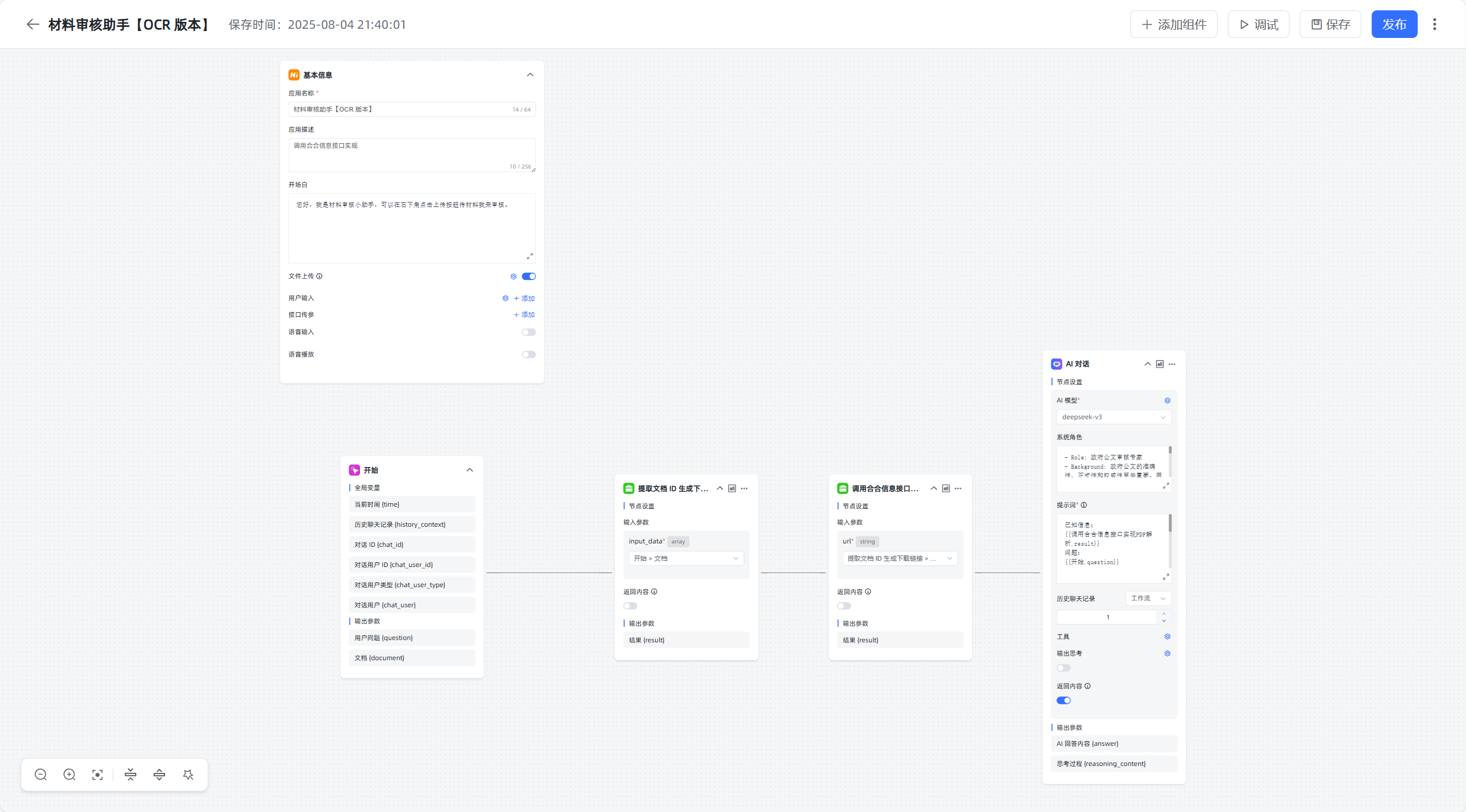Fit the canvas view to screen
Screen dimensions: 1466x812
(x=98, y=775)
